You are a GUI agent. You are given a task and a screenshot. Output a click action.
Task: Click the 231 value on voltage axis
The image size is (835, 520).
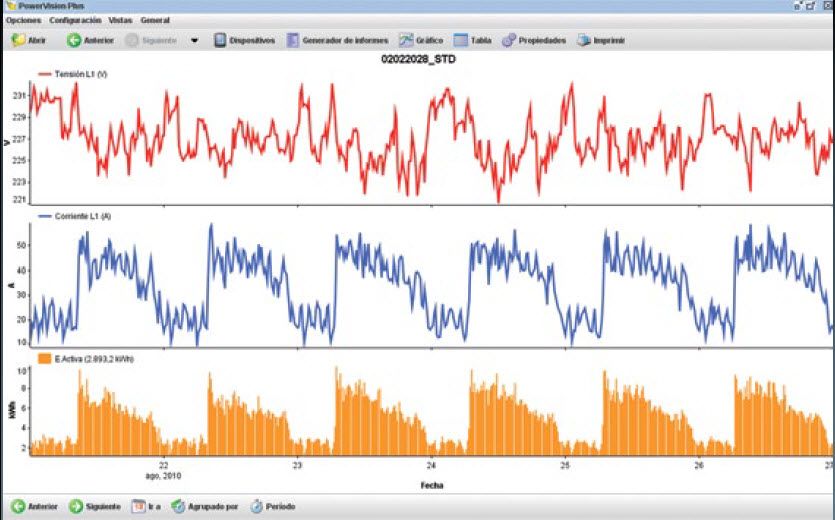click(x=19, y=96)
